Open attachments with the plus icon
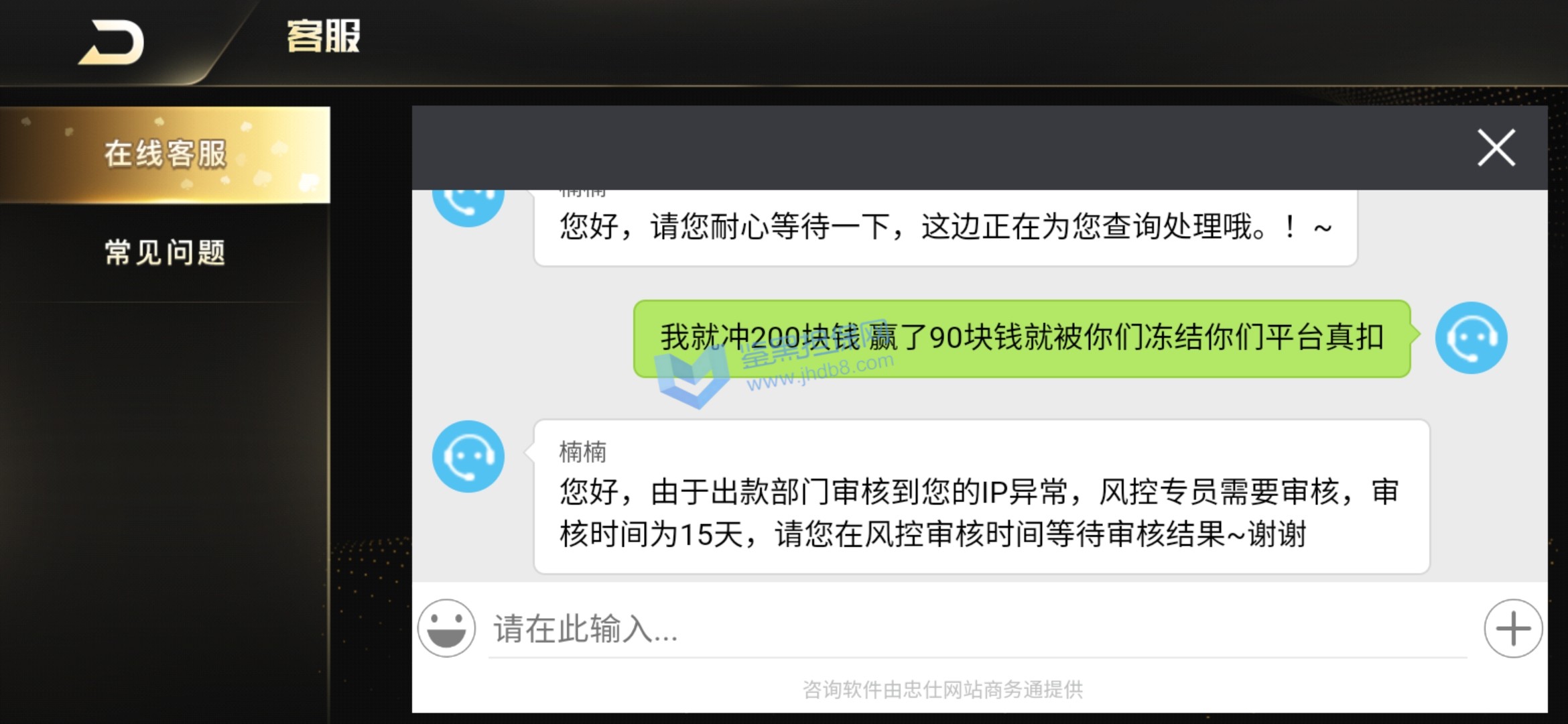The height and width of the screenshot is (724, 1568). tap(1513, 628)
